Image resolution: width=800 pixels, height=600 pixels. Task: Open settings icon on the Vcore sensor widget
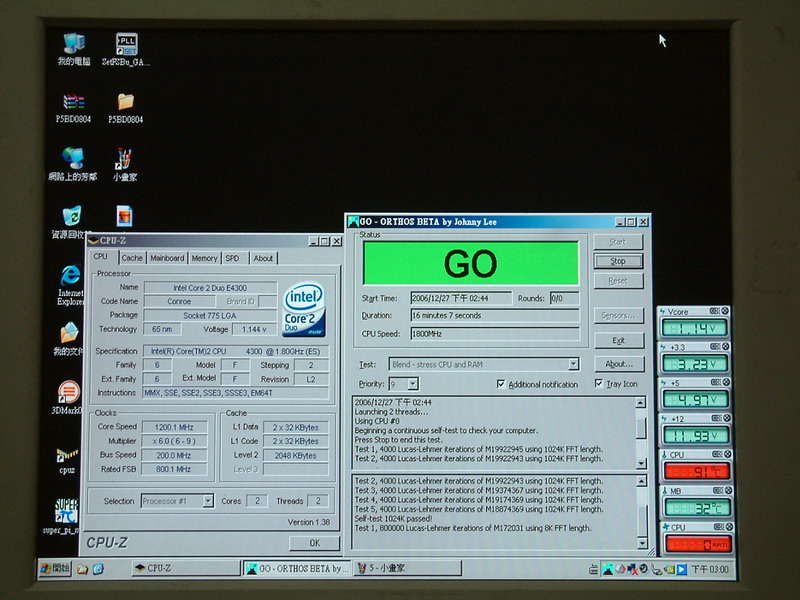tap(715, 311)
